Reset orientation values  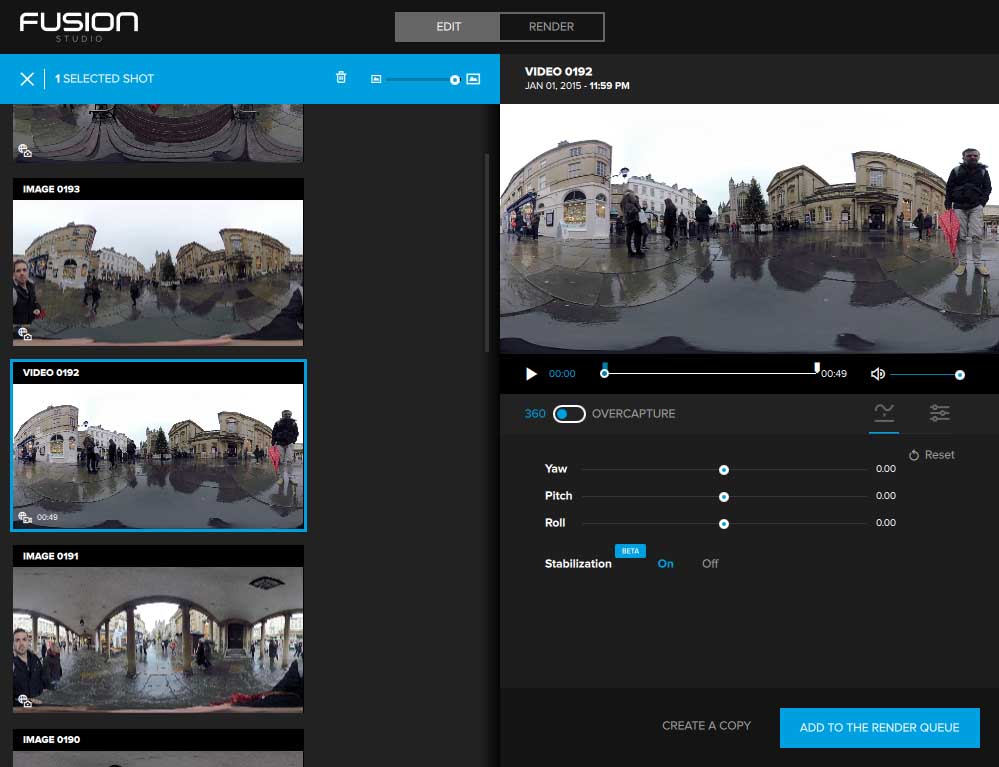931,455
